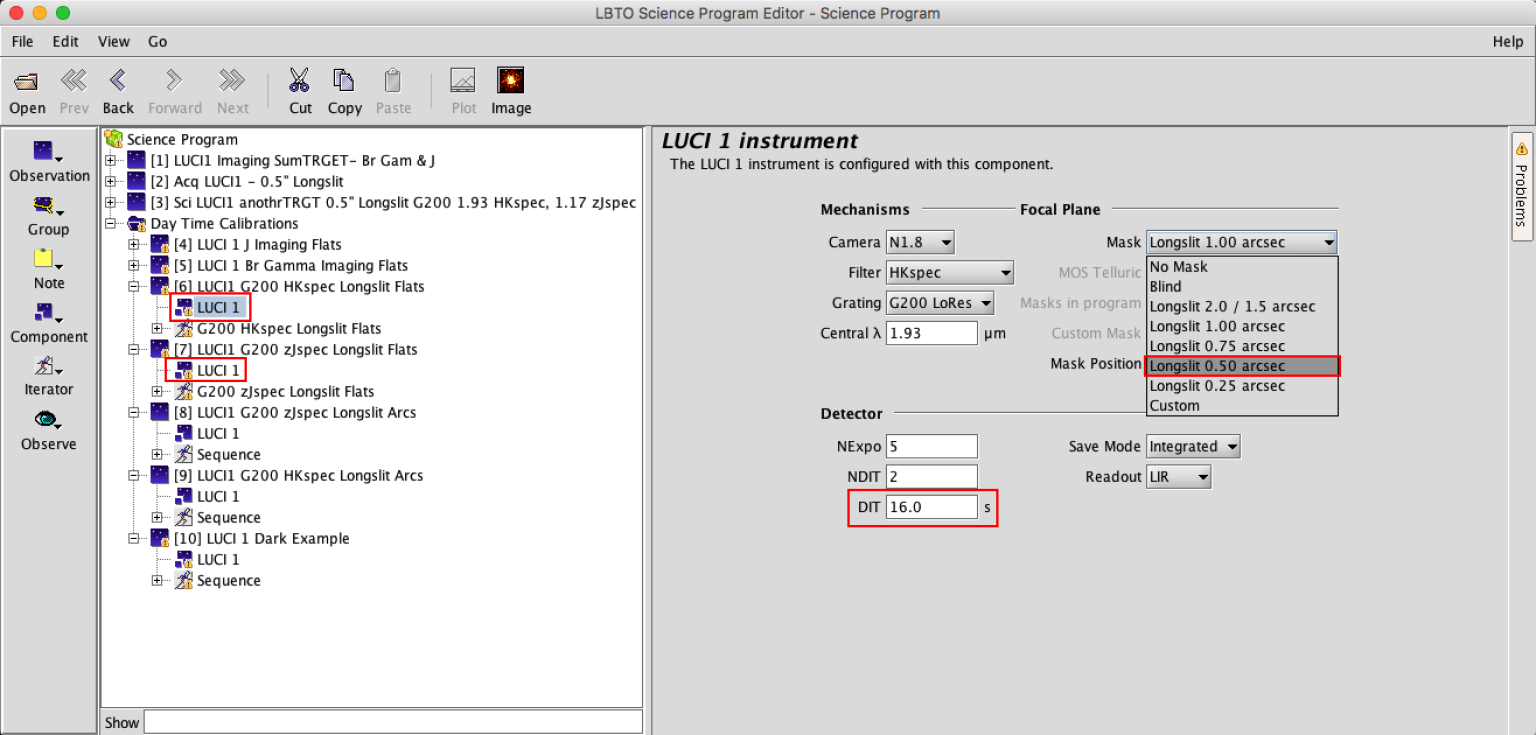Expand G200 HKspec Longslit Flats sequence

(x=157, y=328)
